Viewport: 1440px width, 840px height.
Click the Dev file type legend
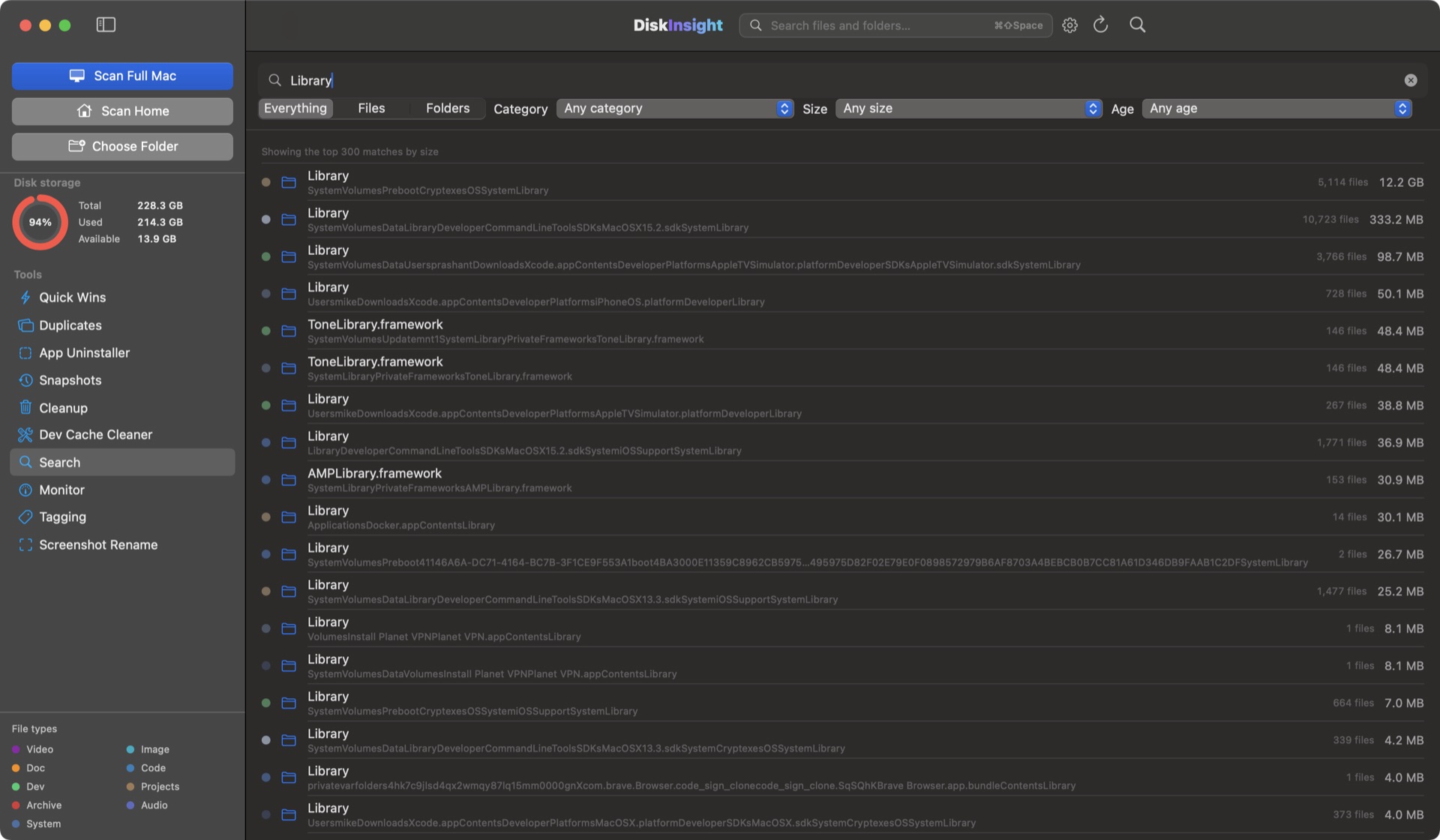(x=28, y=787)
